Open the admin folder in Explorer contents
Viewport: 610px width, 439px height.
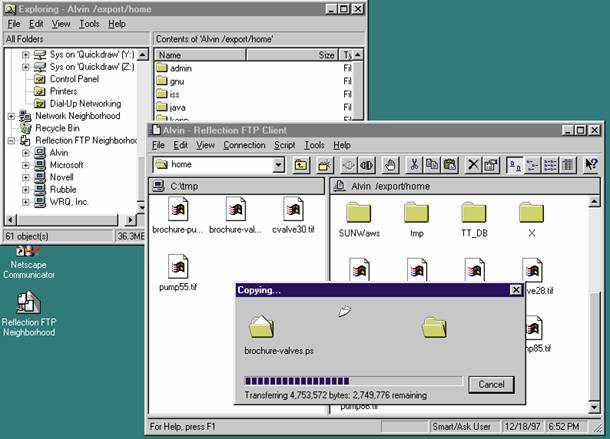[174, 68]
